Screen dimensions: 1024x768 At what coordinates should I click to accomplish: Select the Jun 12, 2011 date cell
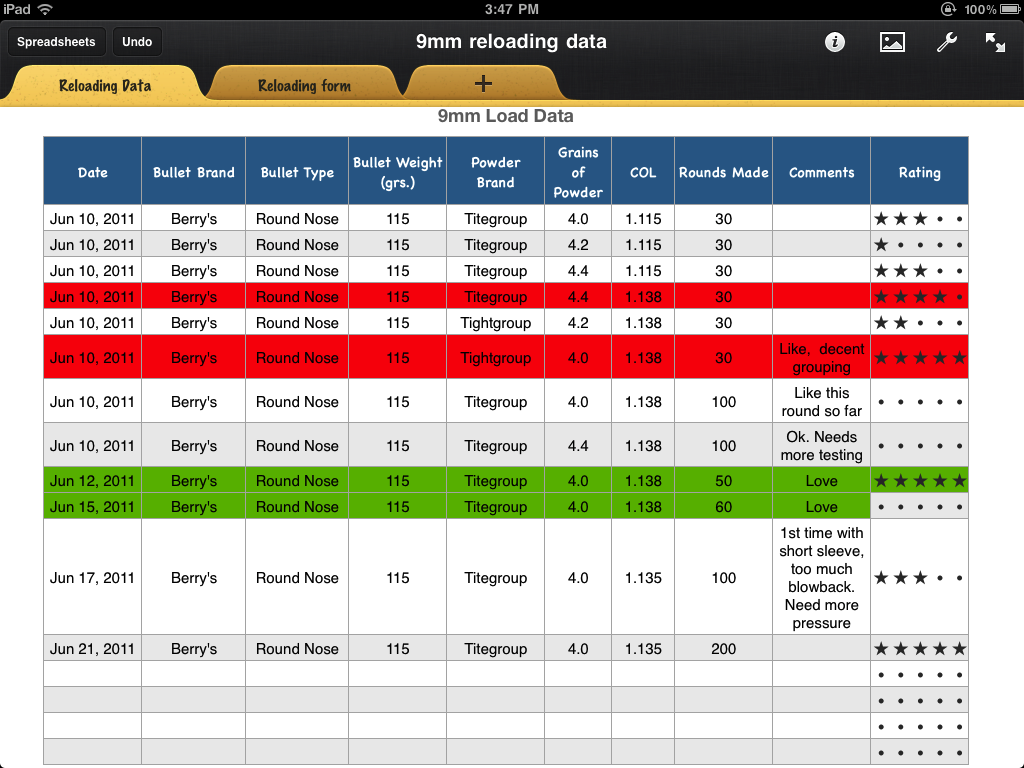coord(93,481)
